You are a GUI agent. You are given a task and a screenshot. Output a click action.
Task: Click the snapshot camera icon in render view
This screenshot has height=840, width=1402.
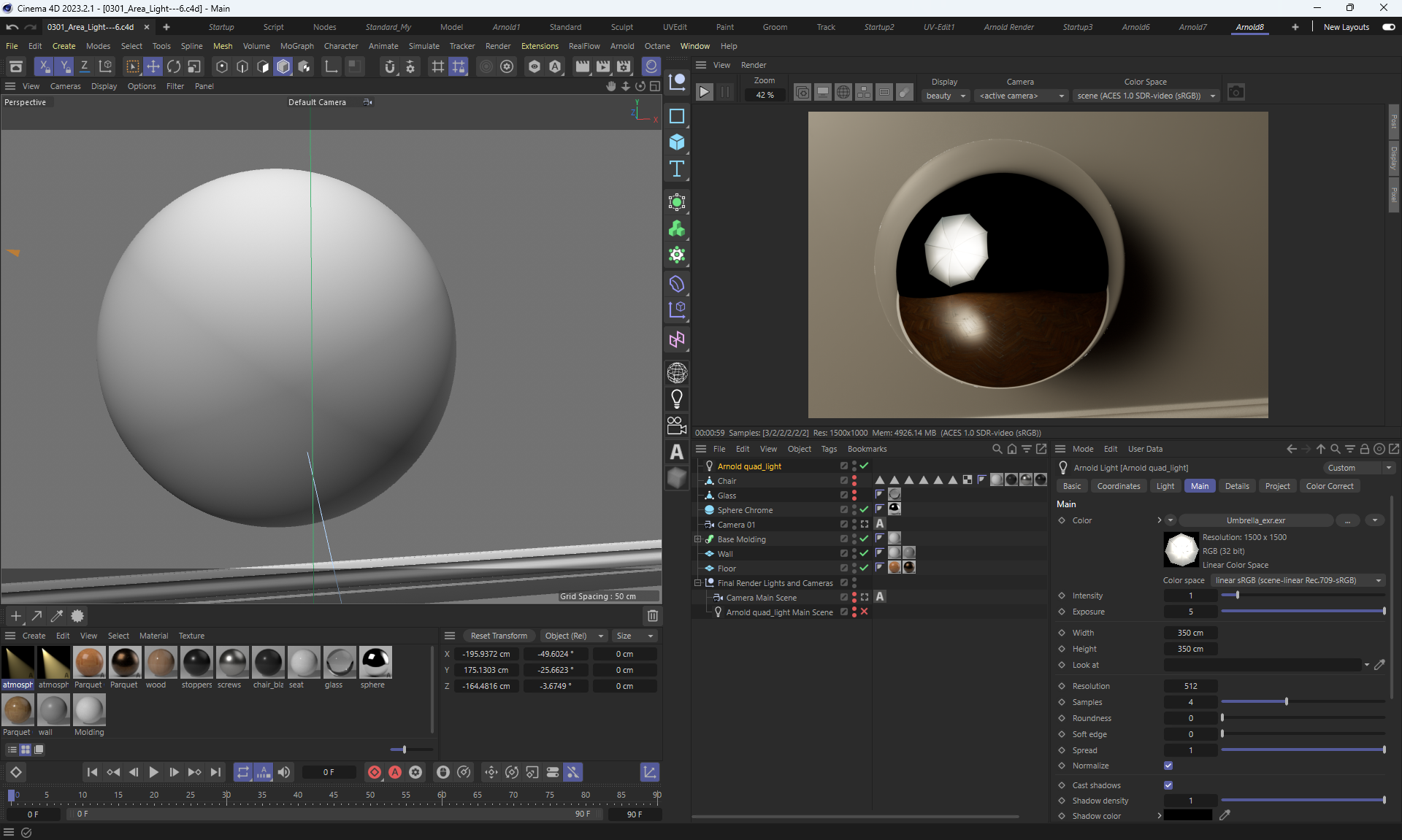coord(1236,93)
